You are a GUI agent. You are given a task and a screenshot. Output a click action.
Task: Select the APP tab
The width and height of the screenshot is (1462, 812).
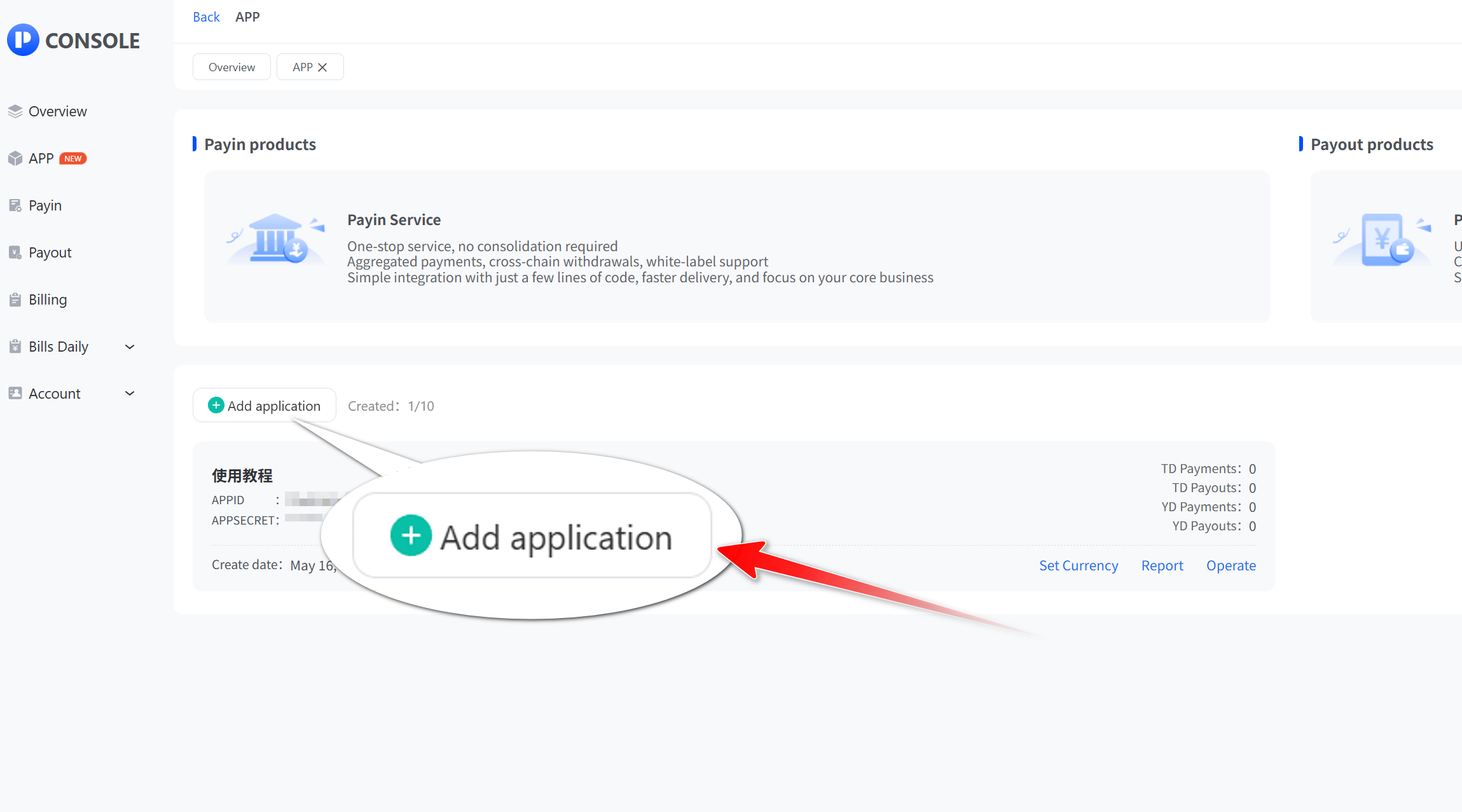pos(302,67)
